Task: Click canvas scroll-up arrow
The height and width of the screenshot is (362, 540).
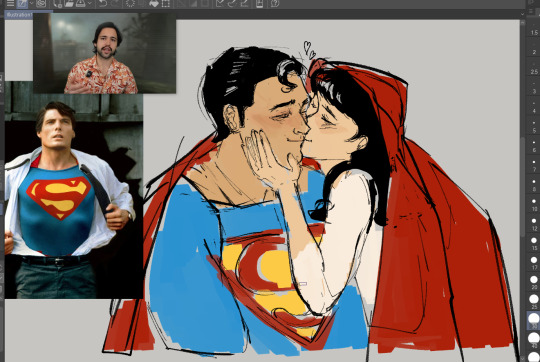Action: (522, 22)
